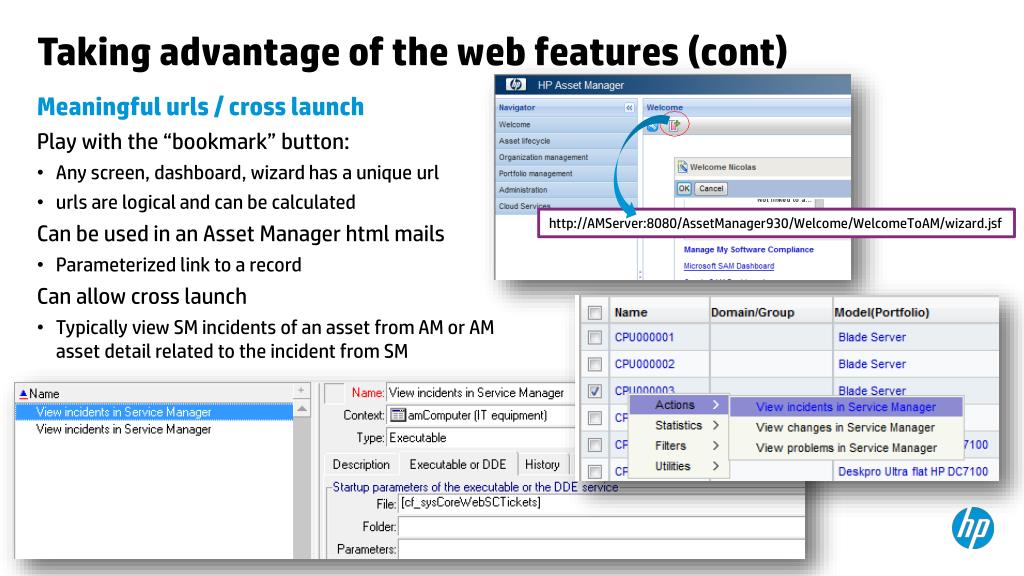Click the table icon before amComputer context
The width and height of the screenshot is (1024, 576).
point(398,415)
